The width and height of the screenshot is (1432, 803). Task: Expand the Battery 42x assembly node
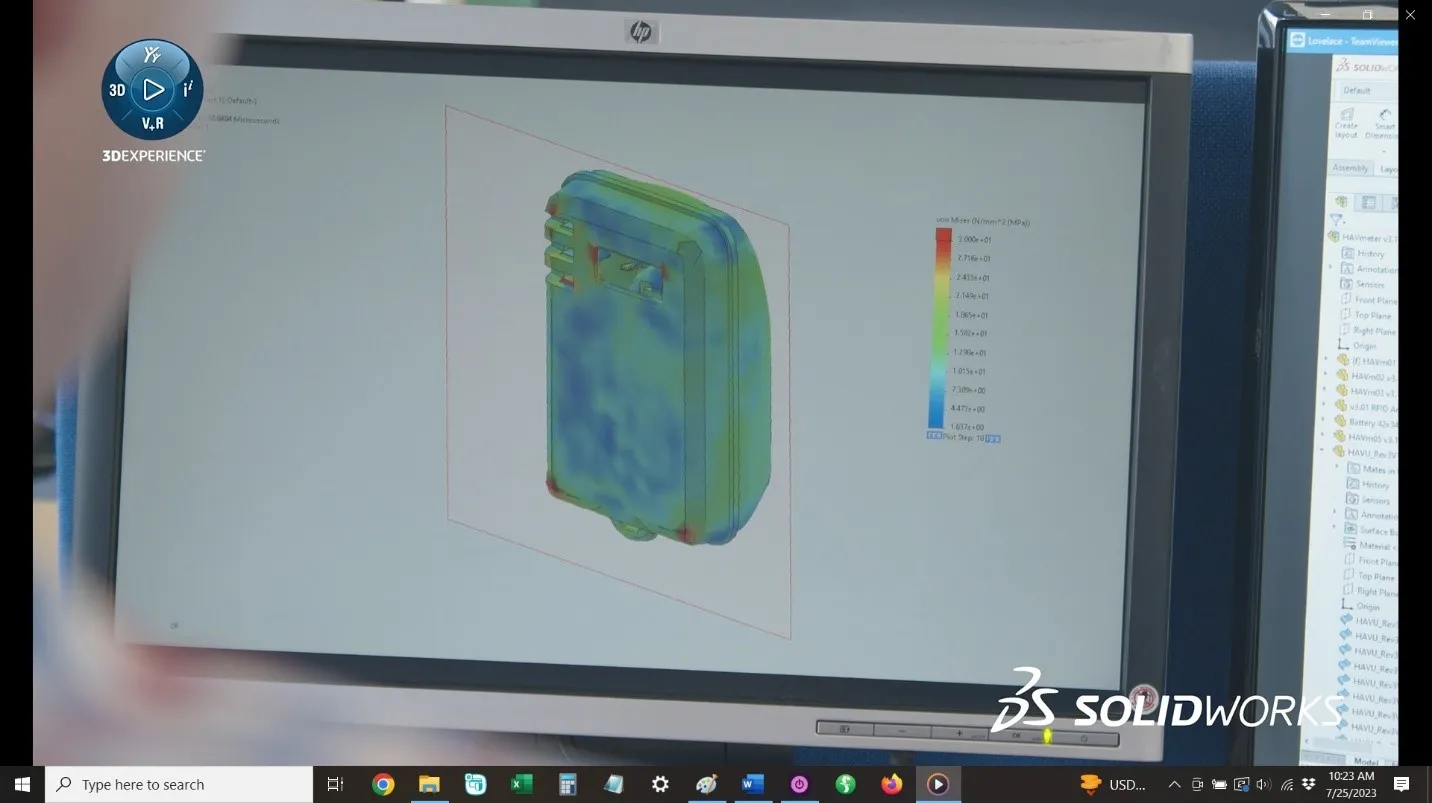(x=1325, y=420)
